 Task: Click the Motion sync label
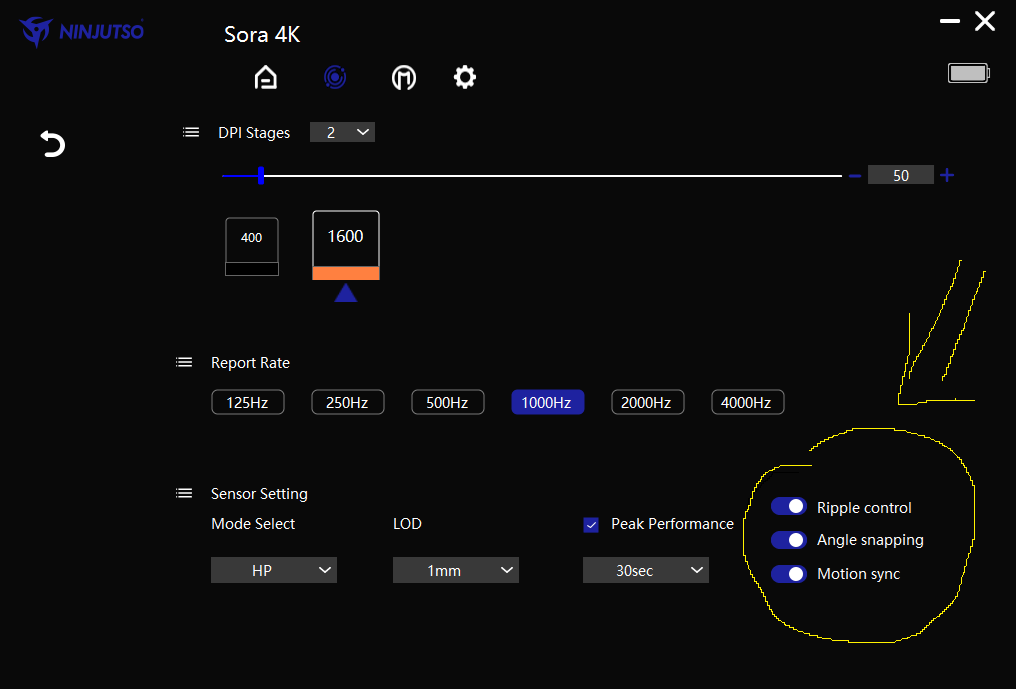pyautogui.click(x=859, y=574)
